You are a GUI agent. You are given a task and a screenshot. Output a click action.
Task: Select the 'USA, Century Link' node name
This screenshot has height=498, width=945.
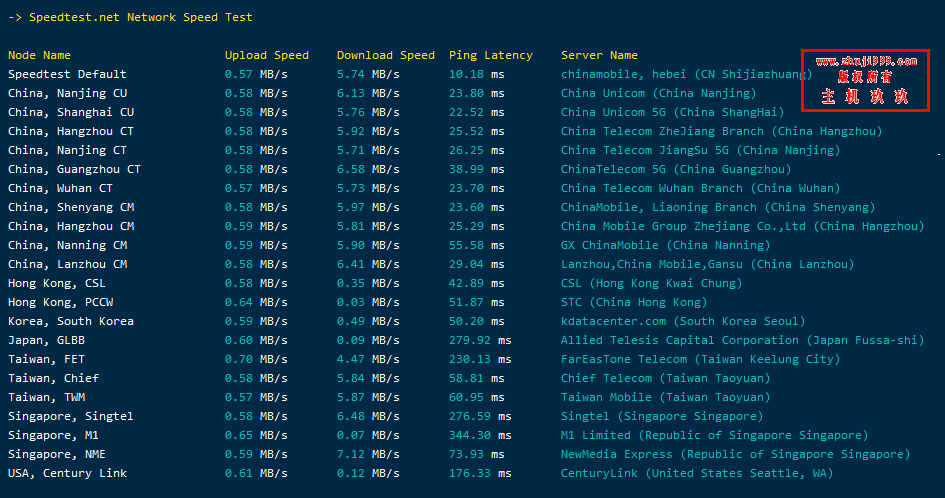pos(68,473)
